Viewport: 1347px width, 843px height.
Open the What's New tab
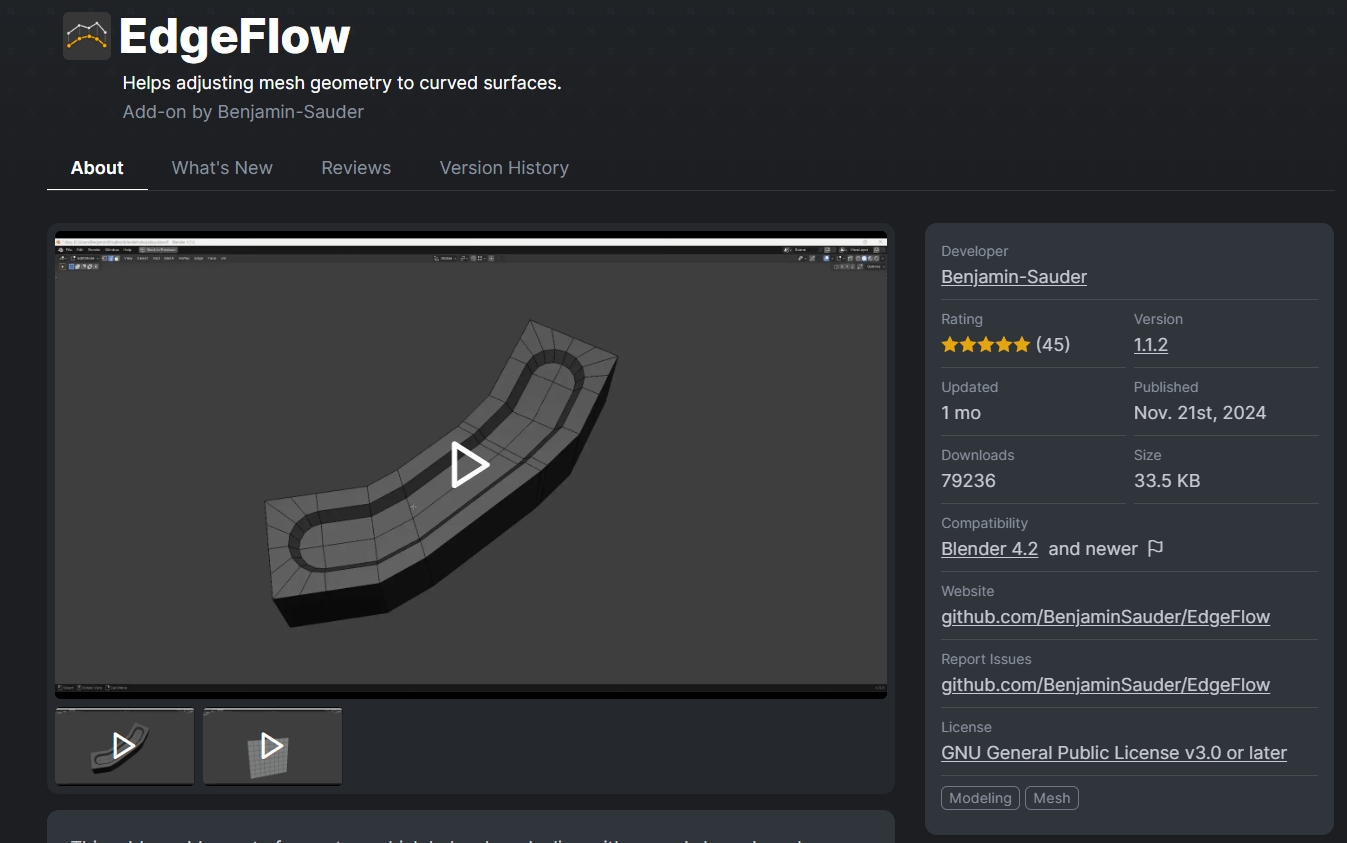(x=222, y=168)
